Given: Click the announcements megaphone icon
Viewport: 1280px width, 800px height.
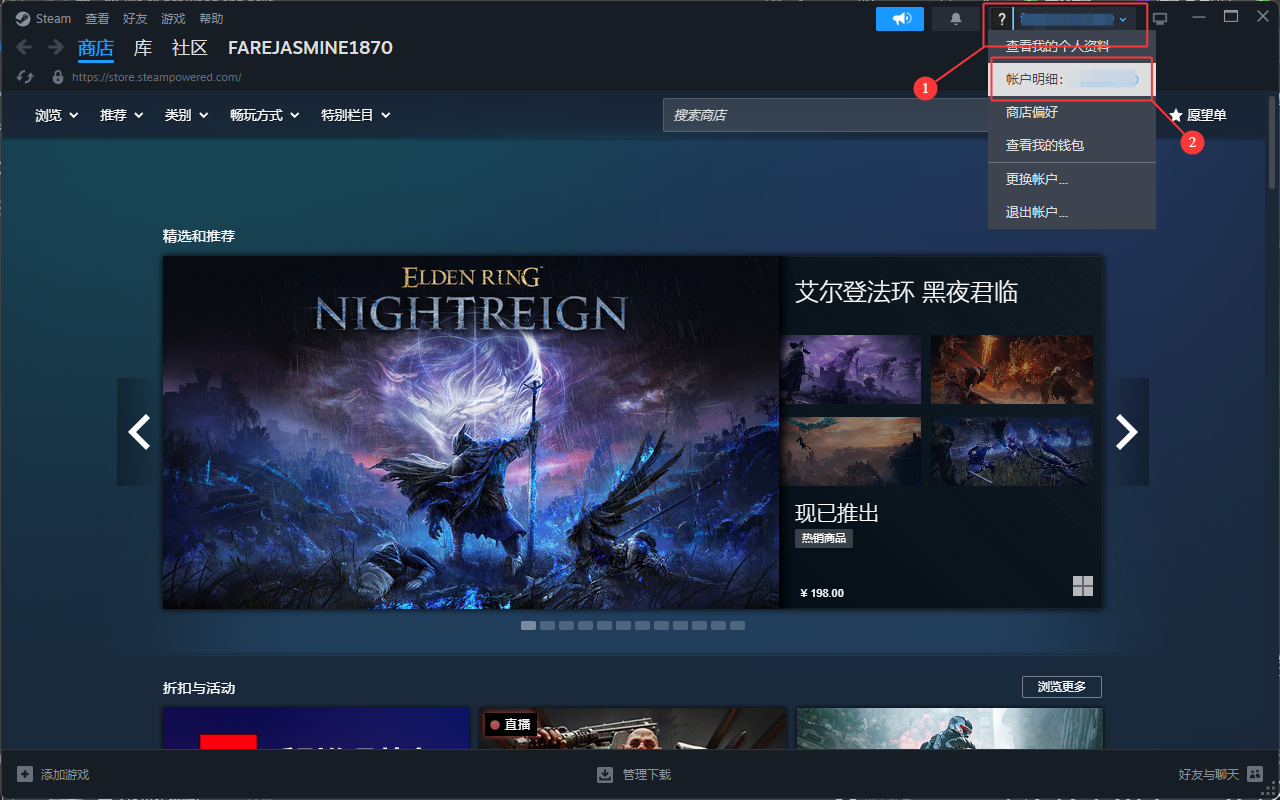Looking at the screenshot, I should pyautogui.click(x=900, y=19).
